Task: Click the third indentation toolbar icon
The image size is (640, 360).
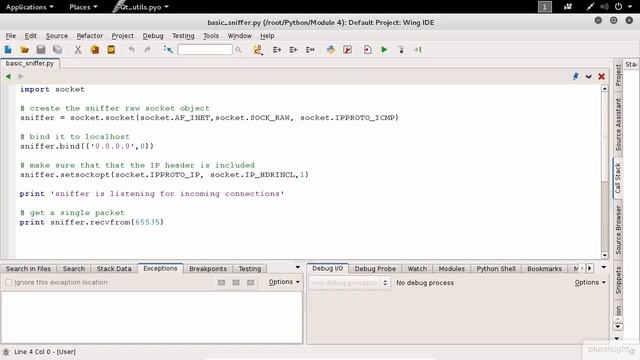Action: [x=310, y=50]
